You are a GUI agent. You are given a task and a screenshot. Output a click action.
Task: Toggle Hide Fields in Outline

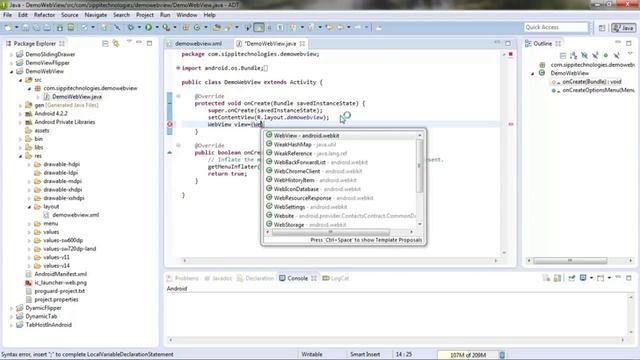click(x=584, y=55)
